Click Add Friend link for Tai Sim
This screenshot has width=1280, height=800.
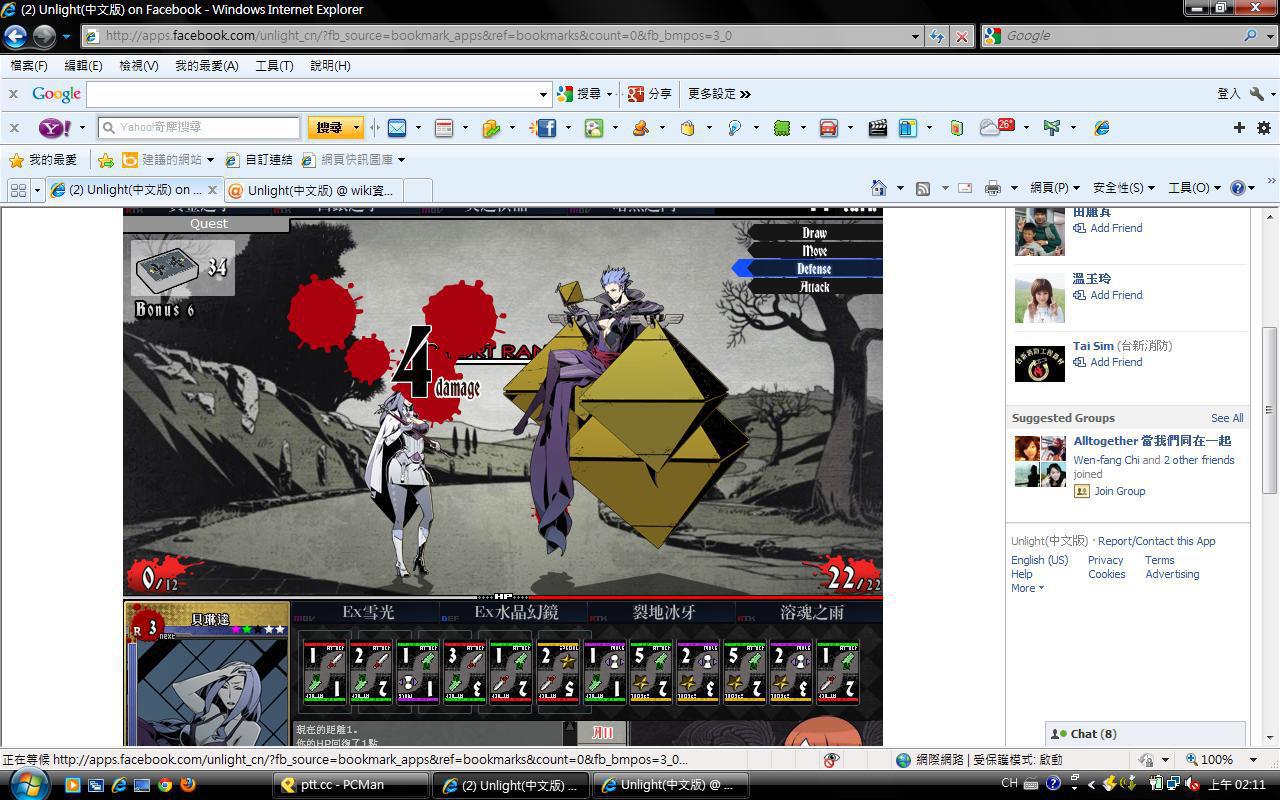pyautogui.click(x=1115, y=362)
